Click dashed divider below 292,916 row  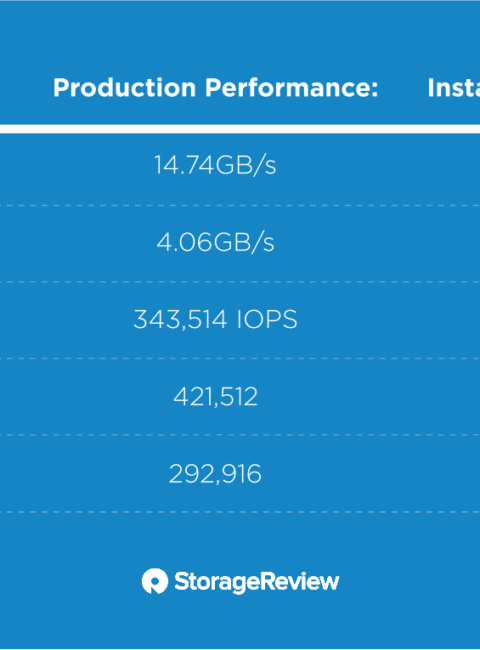pos(240,512)
